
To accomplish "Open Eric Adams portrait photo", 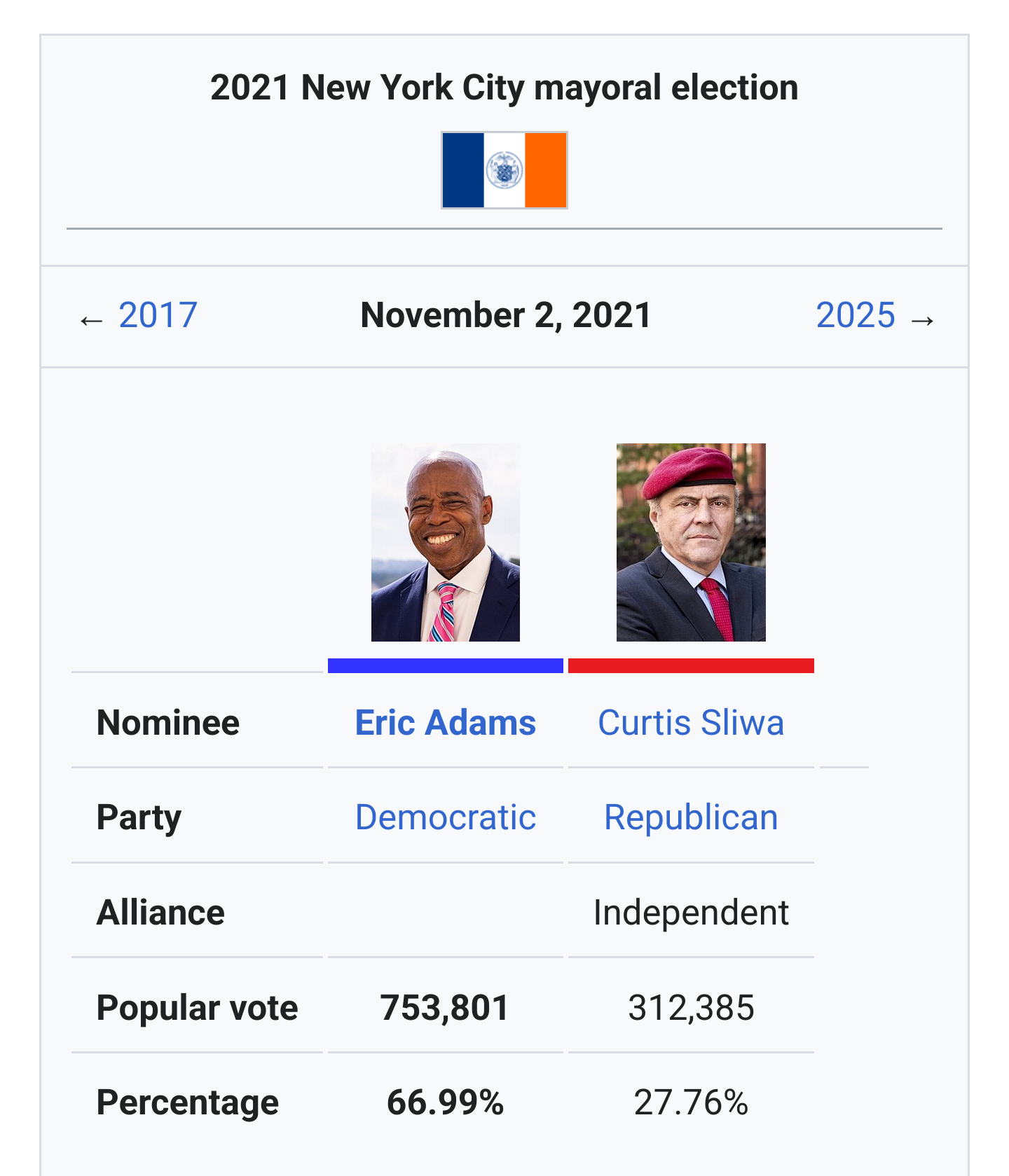I will click(446, 542).
